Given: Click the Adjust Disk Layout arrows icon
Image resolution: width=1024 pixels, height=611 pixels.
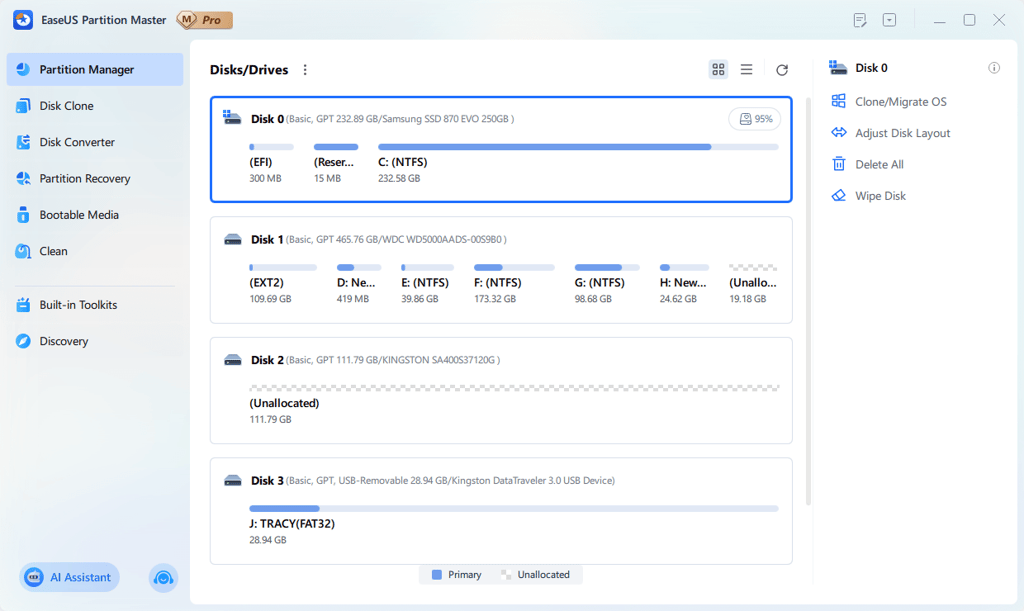Looking at the screenshot, I should click(x=839, y=133).
